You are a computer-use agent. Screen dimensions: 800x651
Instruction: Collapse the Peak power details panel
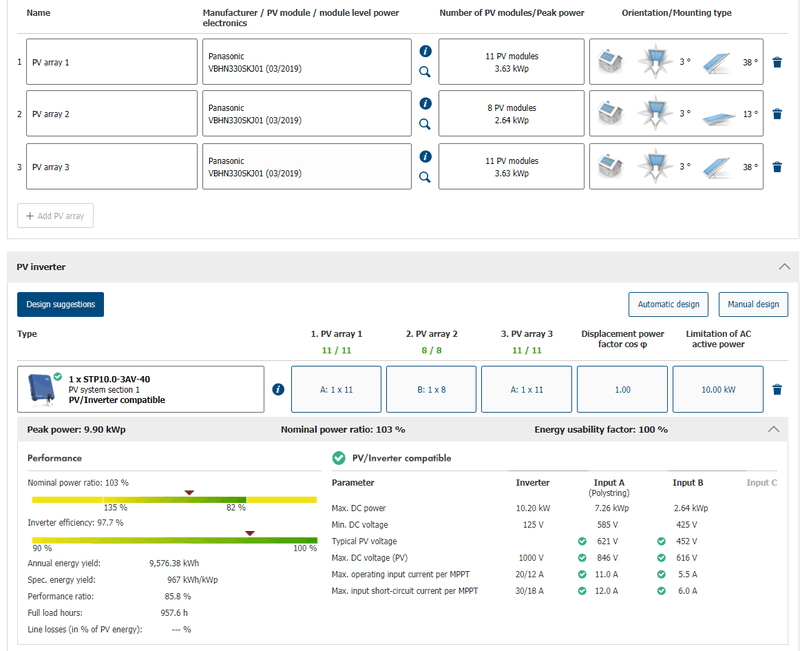pos(772,429)
